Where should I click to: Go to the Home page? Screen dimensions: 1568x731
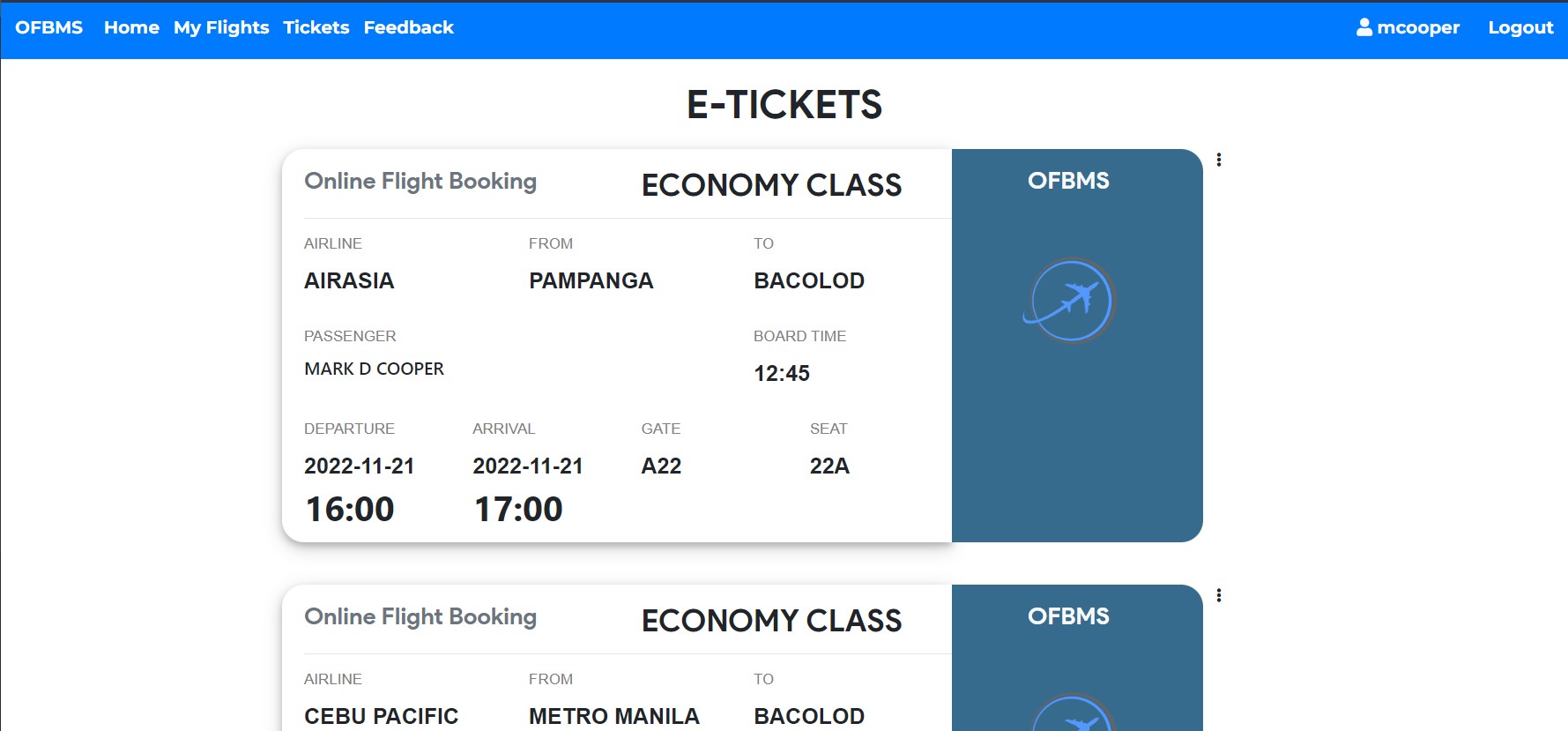click(x=131, y=27)
